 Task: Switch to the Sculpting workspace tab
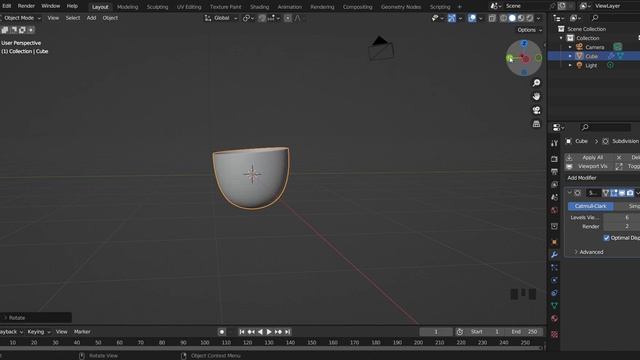coord(157,7)
